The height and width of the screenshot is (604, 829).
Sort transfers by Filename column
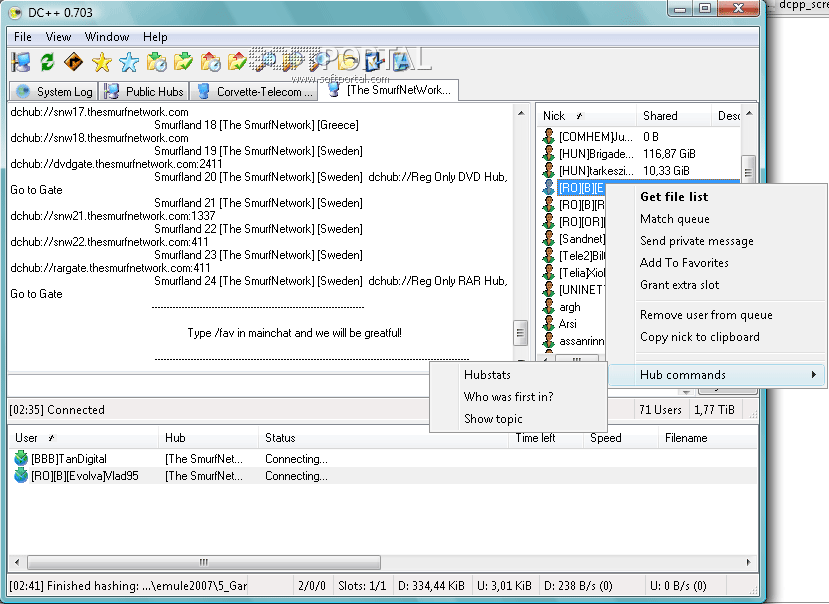[x=707, y=438]
